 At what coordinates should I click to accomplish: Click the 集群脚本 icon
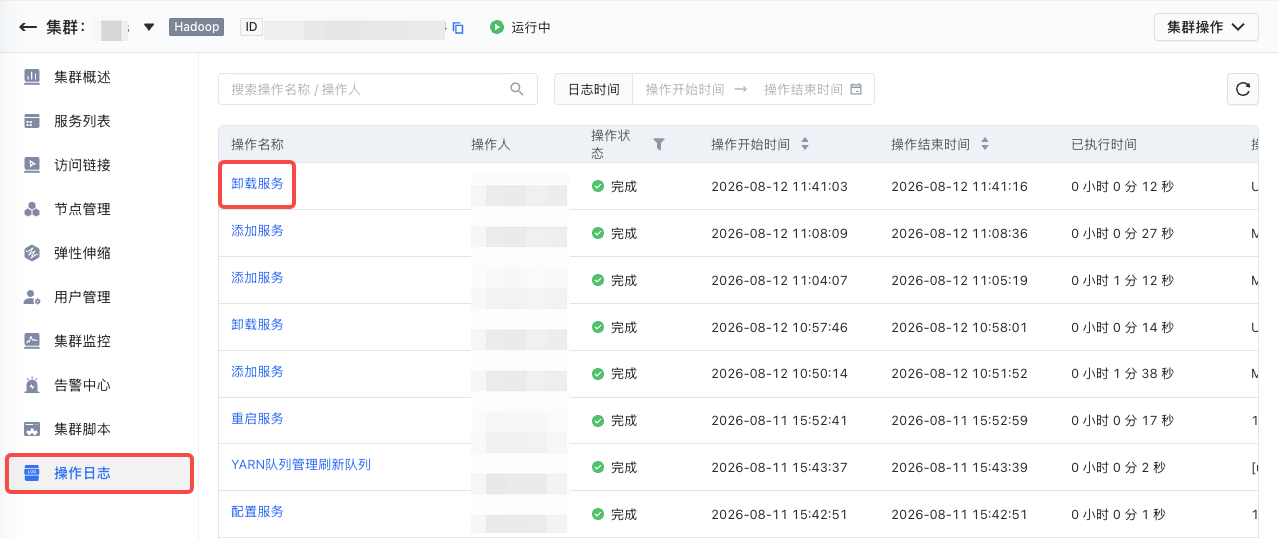tap(32, 429)
